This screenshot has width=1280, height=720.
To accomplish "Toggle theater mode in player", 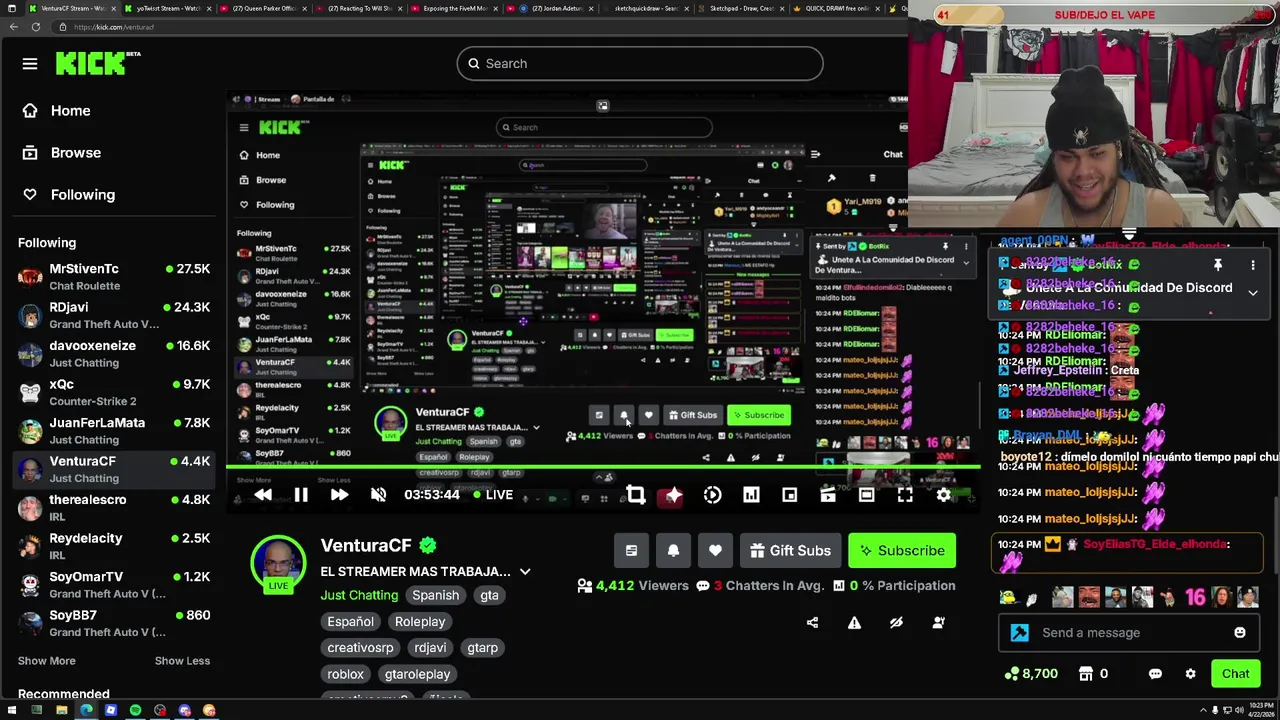I will pos(867,495).
